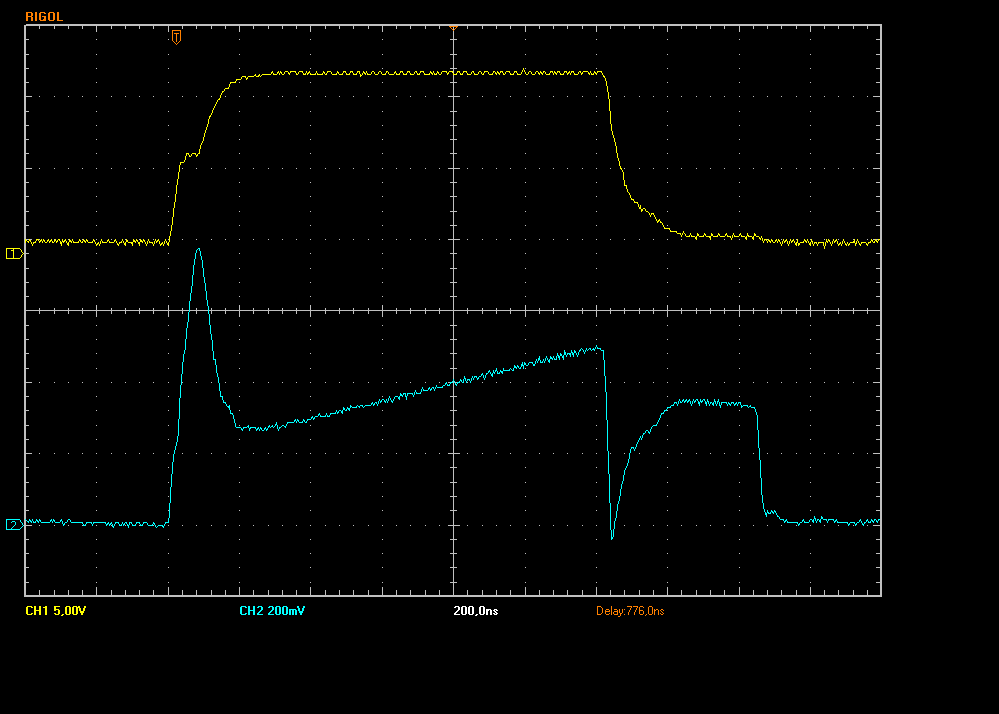The height and width of the screenshot is (714, 999).
Task: Click the CH1 5.00V scale readout
Action: (x=55, y=611)
